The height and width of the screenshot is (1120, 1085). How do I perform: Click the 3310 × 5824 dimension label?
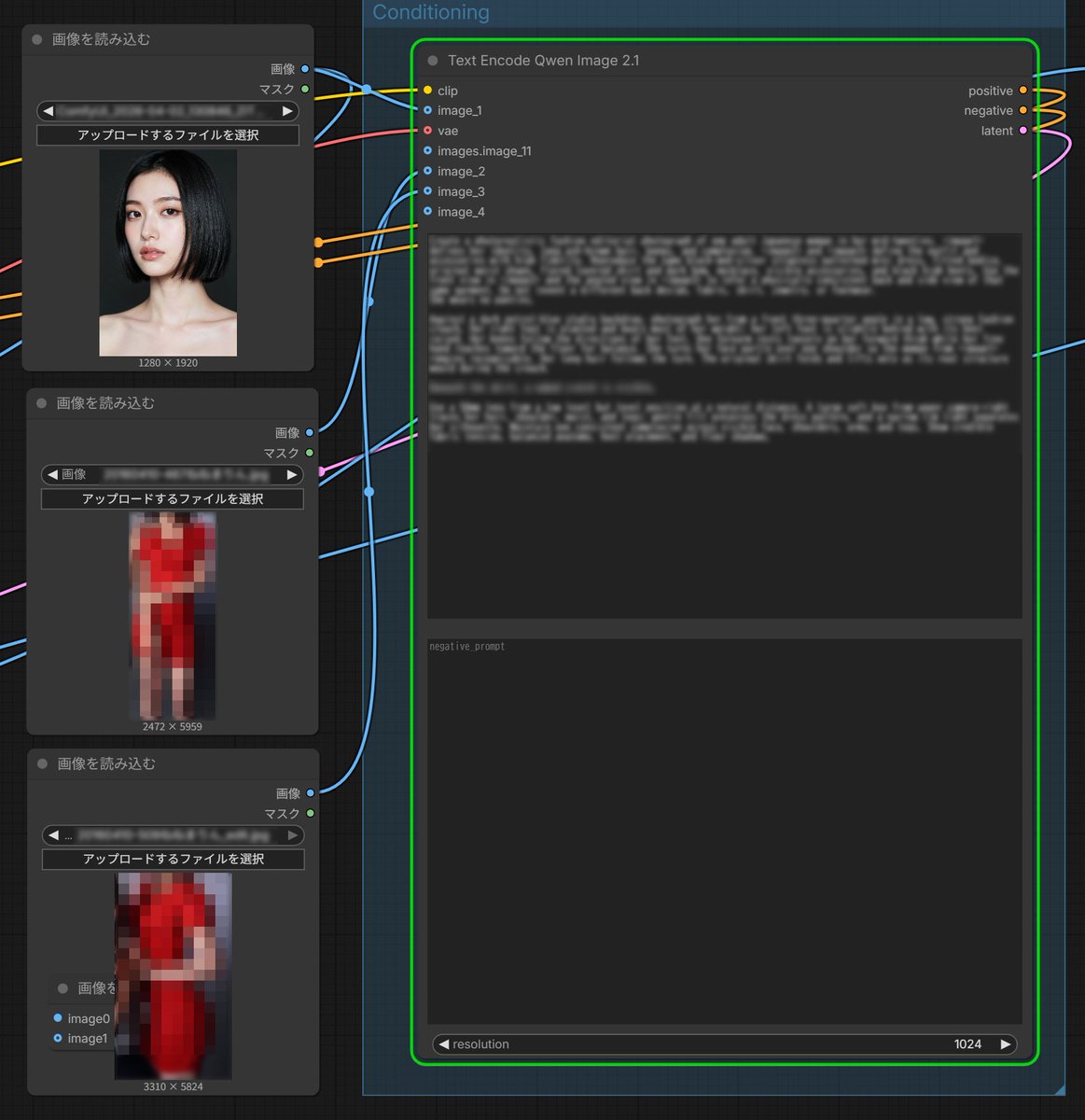(x=174, y=1086)
